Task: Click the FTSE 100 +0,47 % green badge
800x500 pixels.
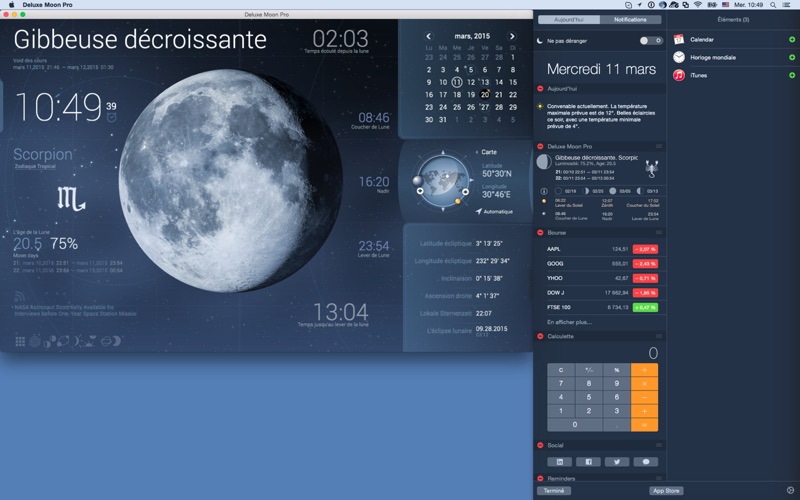Action: pyautogui.click(x=645, y=307)
